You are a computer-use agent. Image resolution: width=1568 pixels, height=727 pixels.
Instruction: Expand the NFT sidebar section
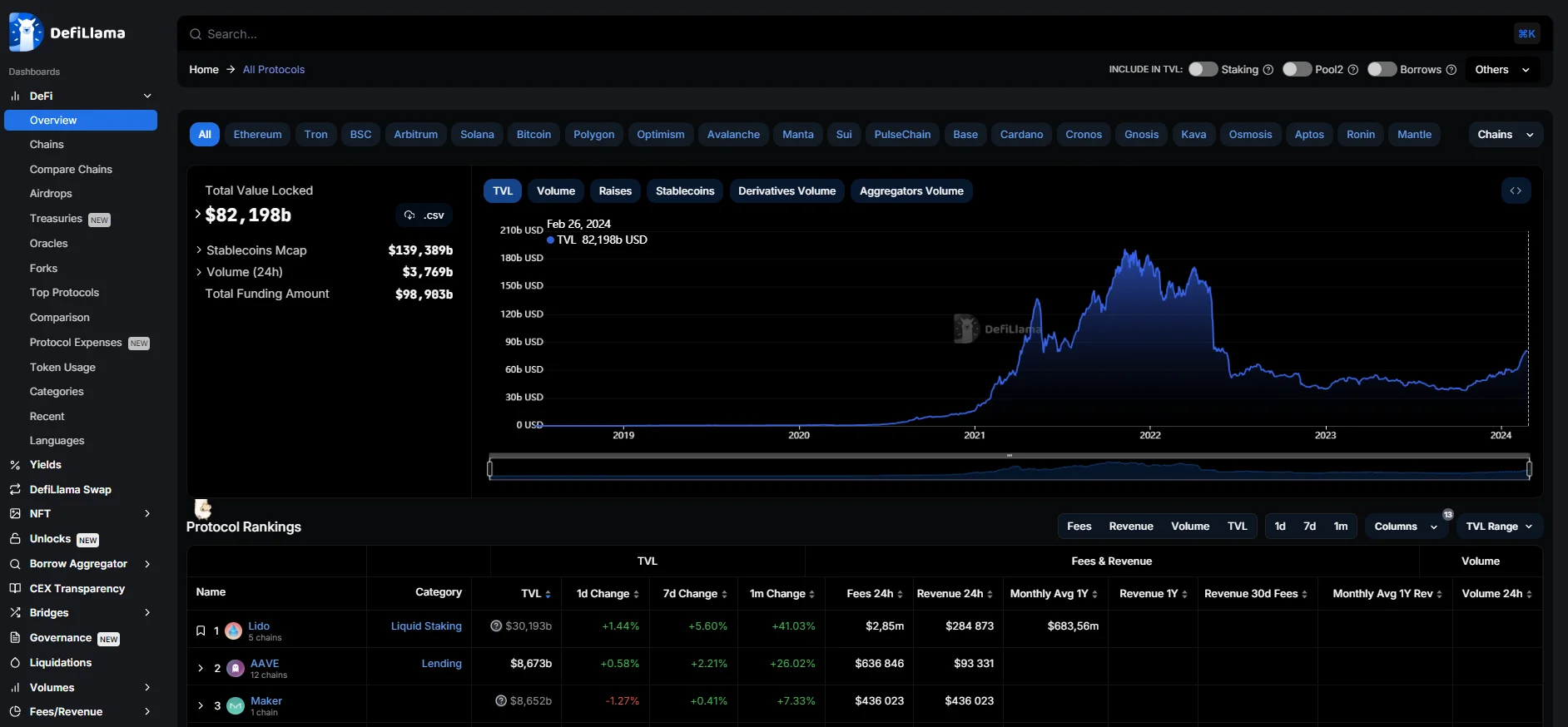[147, 514]
